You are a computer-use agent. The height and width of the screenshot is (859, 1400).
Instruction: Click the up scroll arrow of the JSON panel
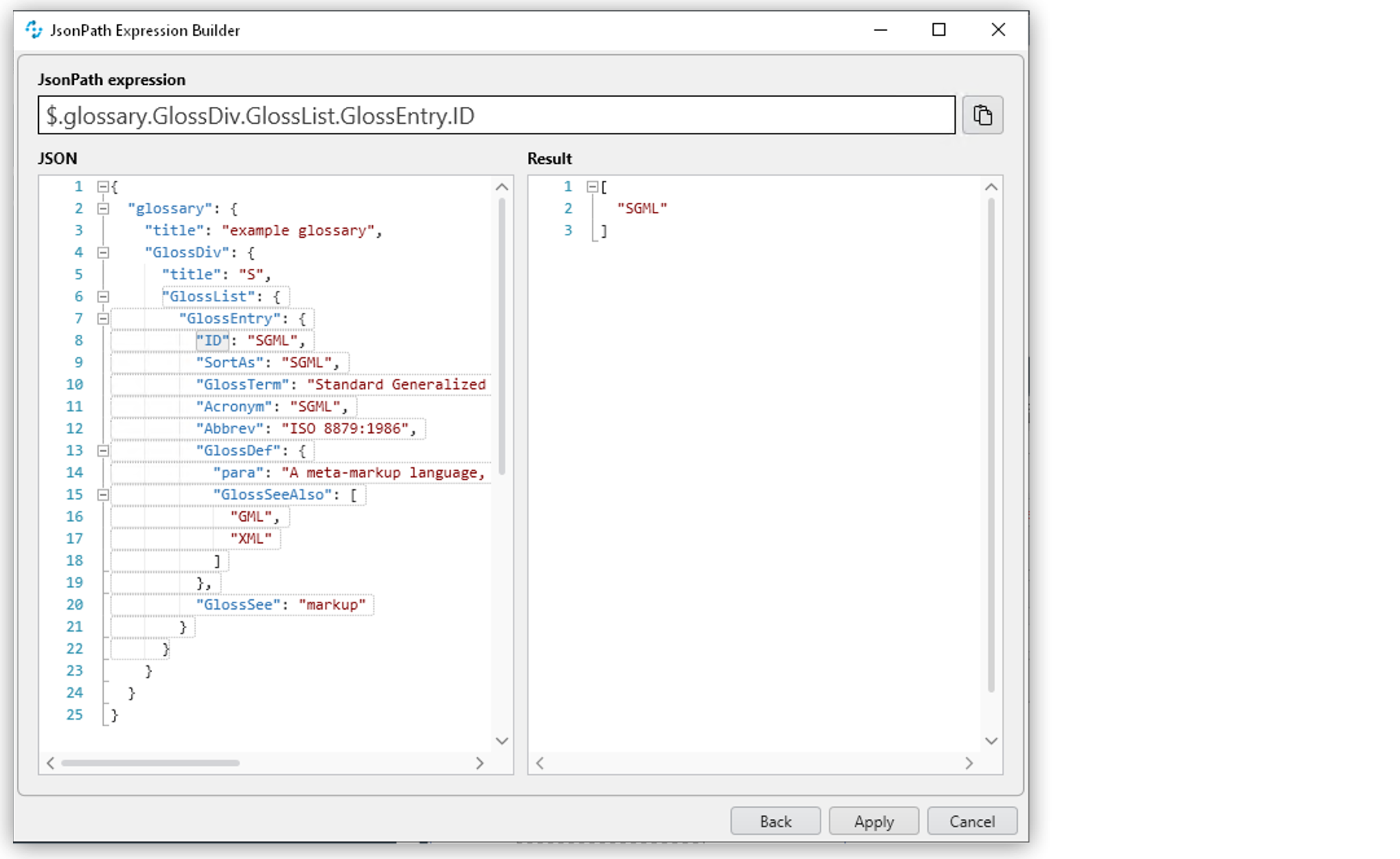(x=502, y=187)
